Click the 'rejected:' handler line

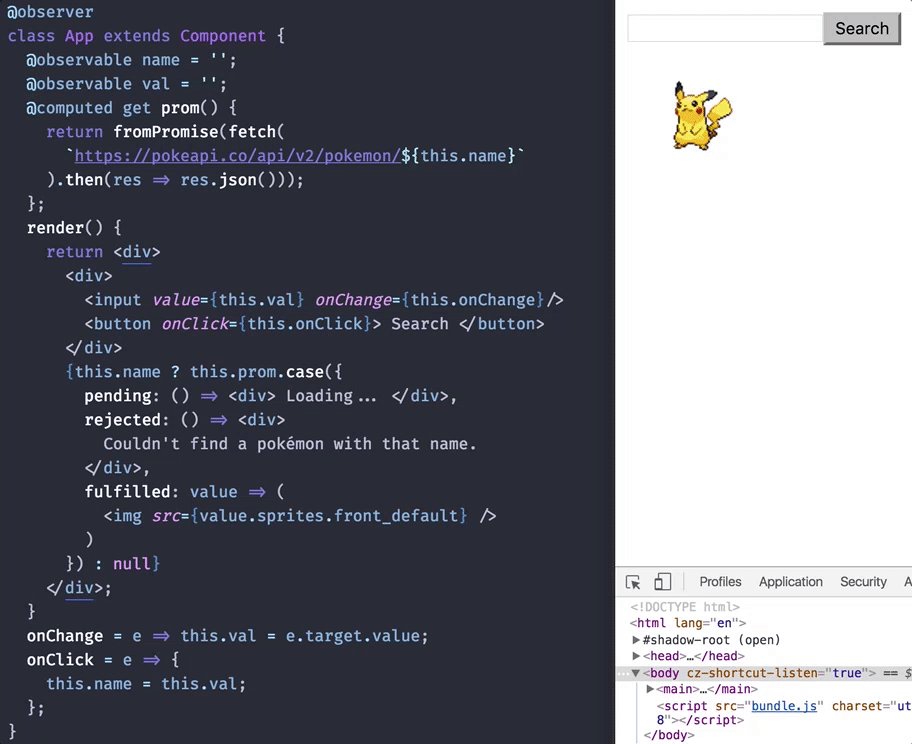click(184, 419)
